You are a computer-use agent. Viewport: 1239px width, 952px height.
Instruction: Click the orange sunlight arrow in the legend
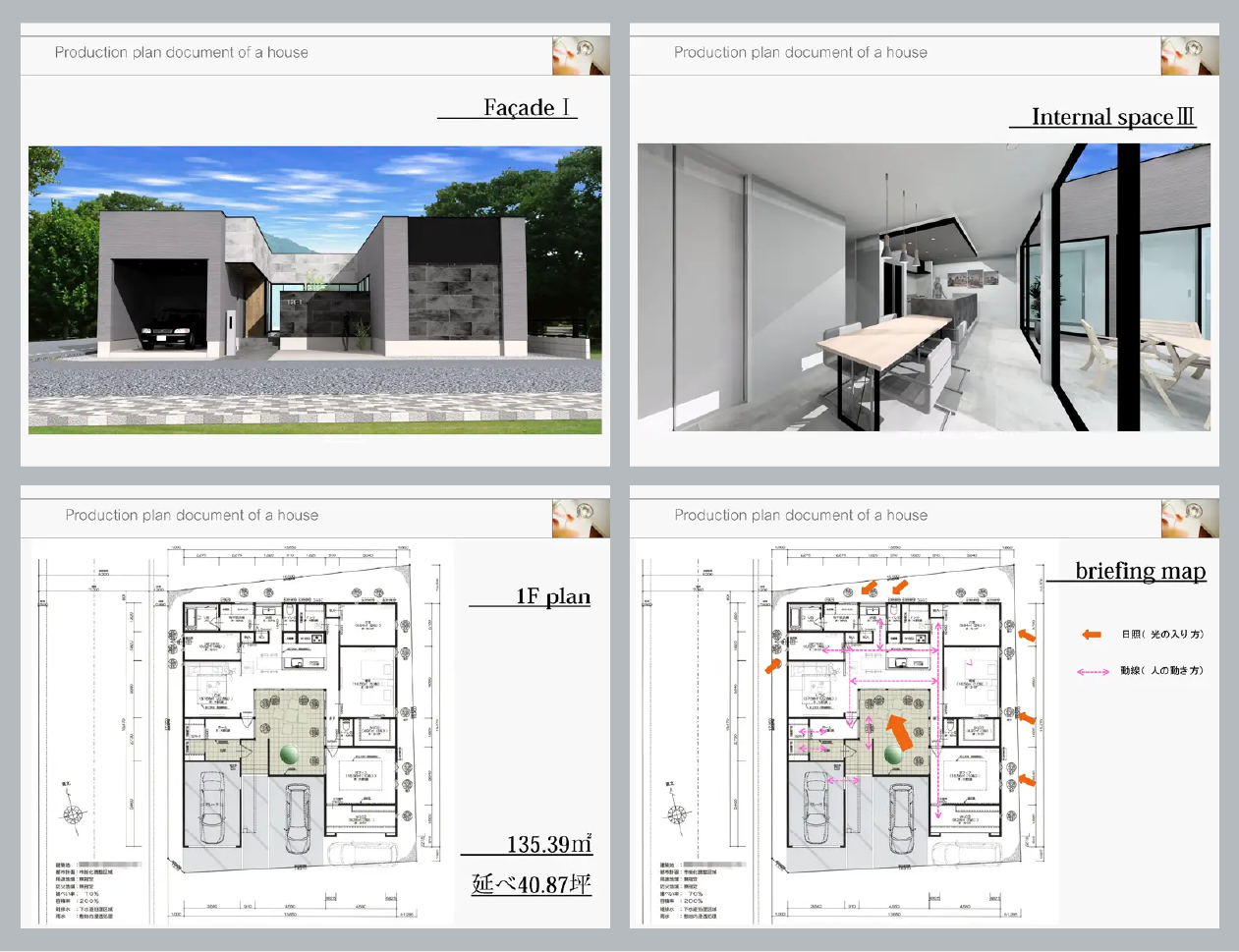pyautogui.click(x=1092, y=635)
